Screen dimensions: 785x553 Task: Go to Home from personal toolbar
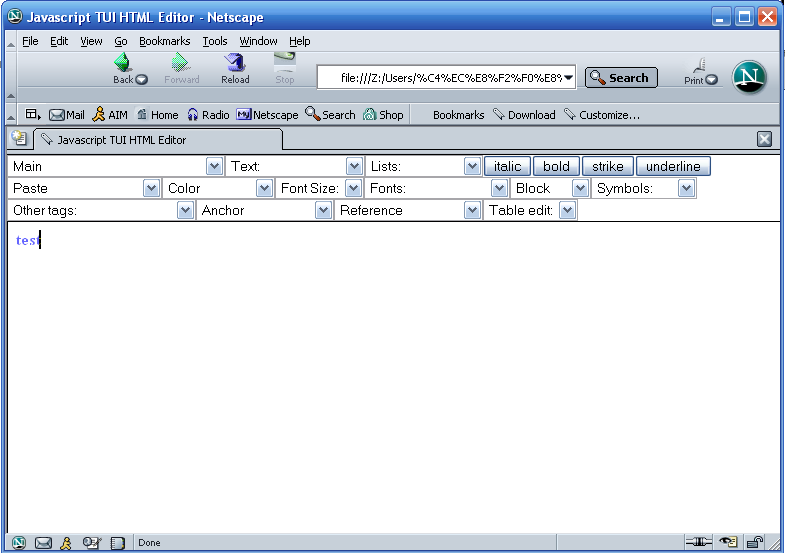coord(157,115)
